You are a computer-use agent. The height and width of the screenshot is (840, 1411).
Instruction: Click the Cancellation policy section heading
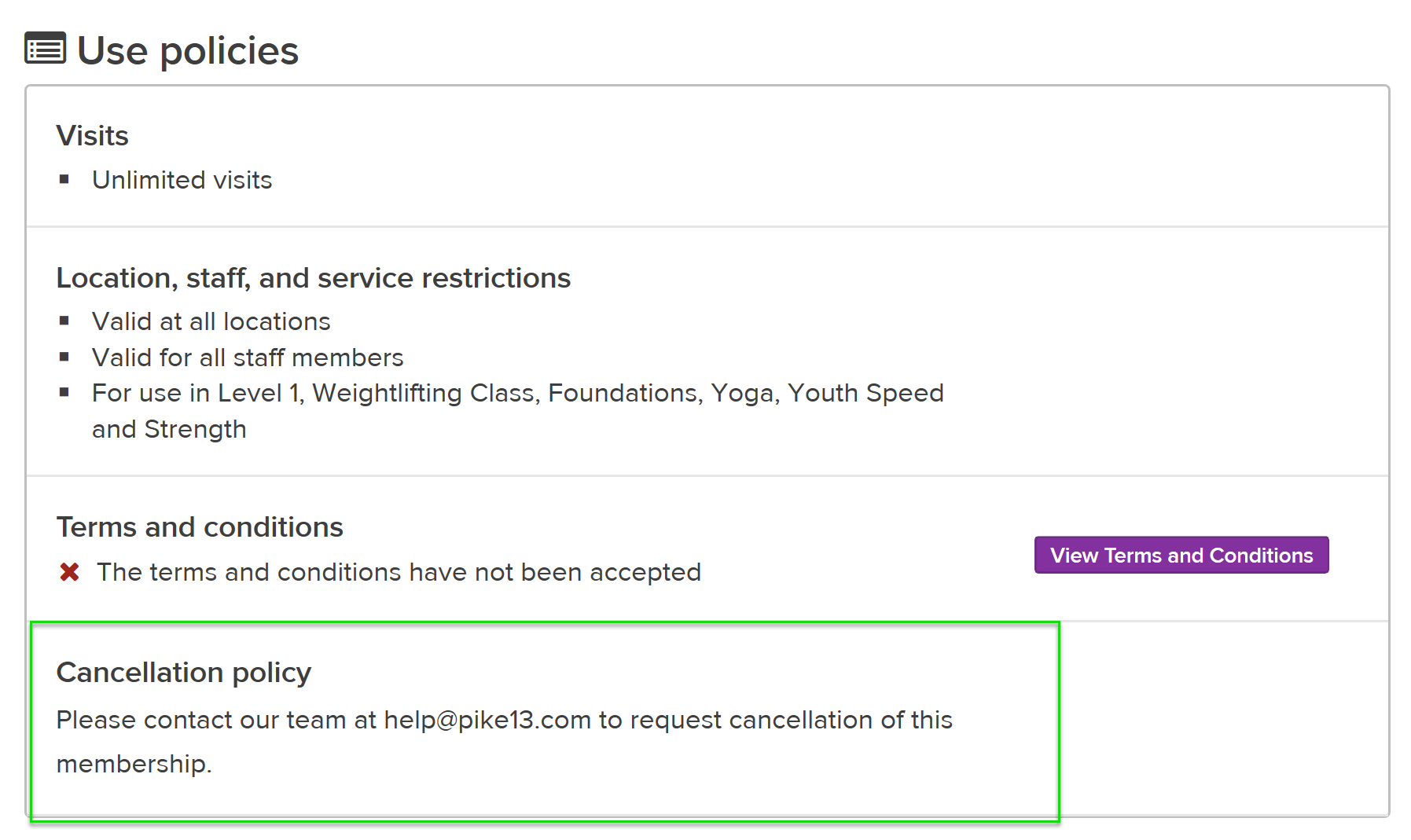click(x=184, y=673)
